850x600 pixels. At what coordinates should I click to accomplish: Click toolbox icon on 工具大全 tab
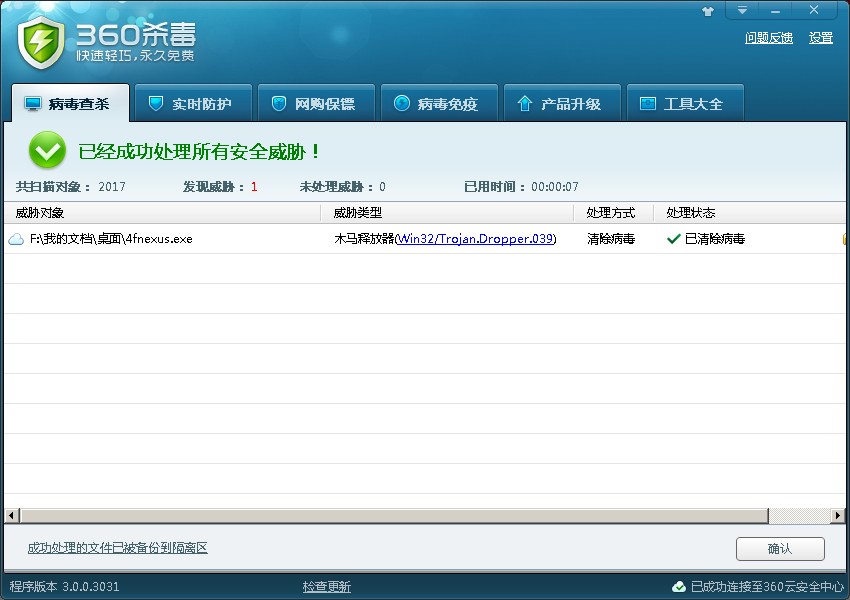(x=648, y=103)
